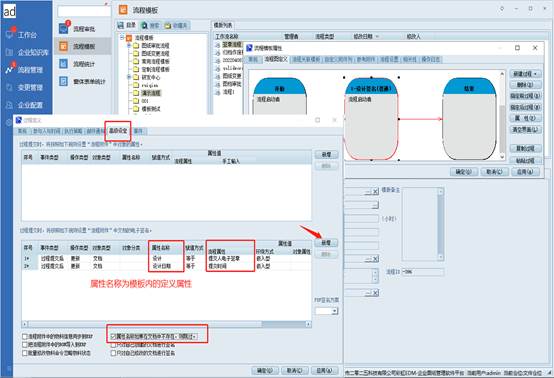Click the 新建过程 button in the properties window
Viewport: 554px width, 378px height.
point(525,74)
